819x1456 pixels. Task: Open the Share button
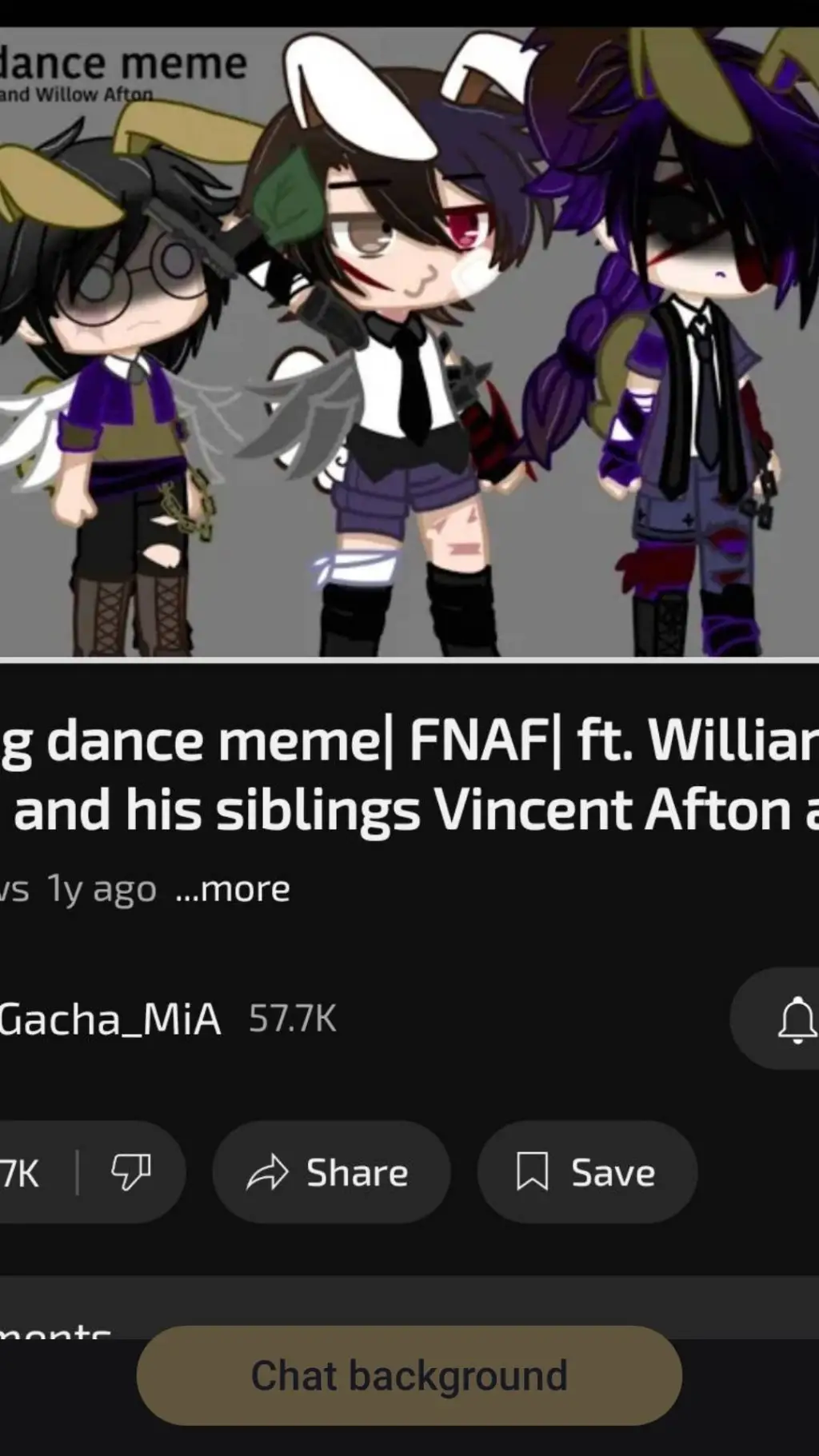point(331,1172)
